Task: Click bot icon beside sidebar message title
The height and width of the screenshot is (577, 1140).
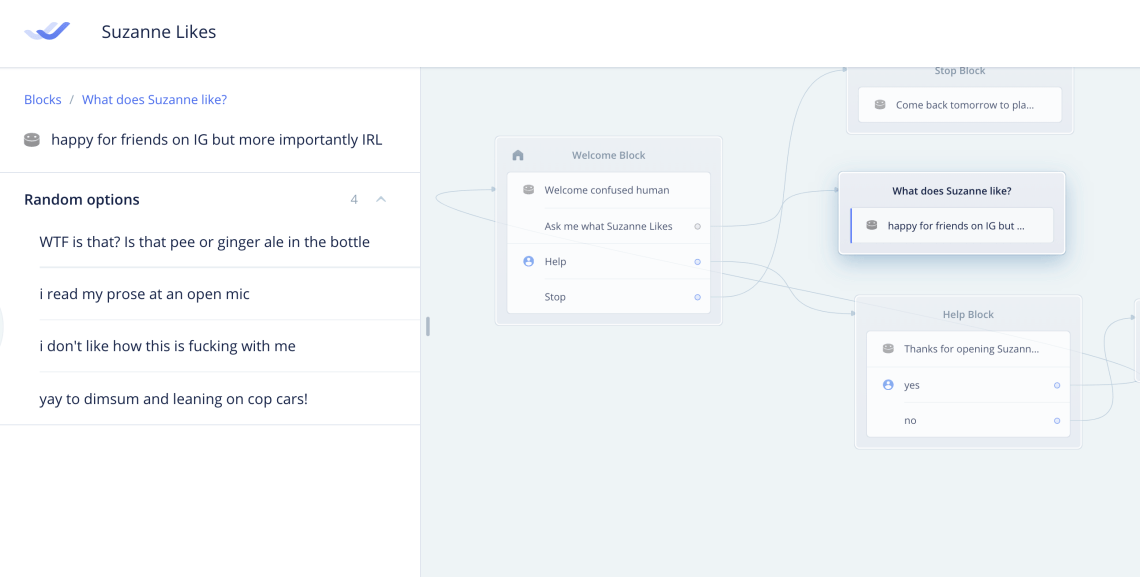Action: 32,140
